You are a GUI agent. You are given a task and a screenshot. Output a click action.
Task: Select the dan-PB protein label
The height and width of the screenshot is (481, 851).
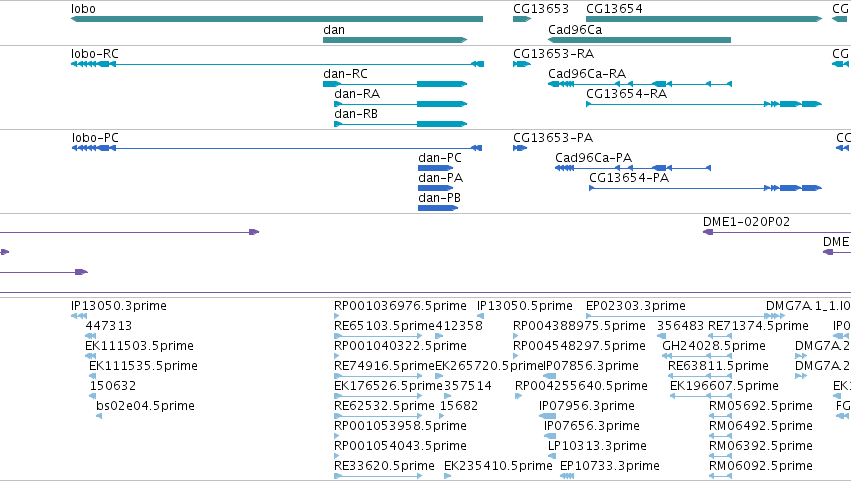point(440,198)
